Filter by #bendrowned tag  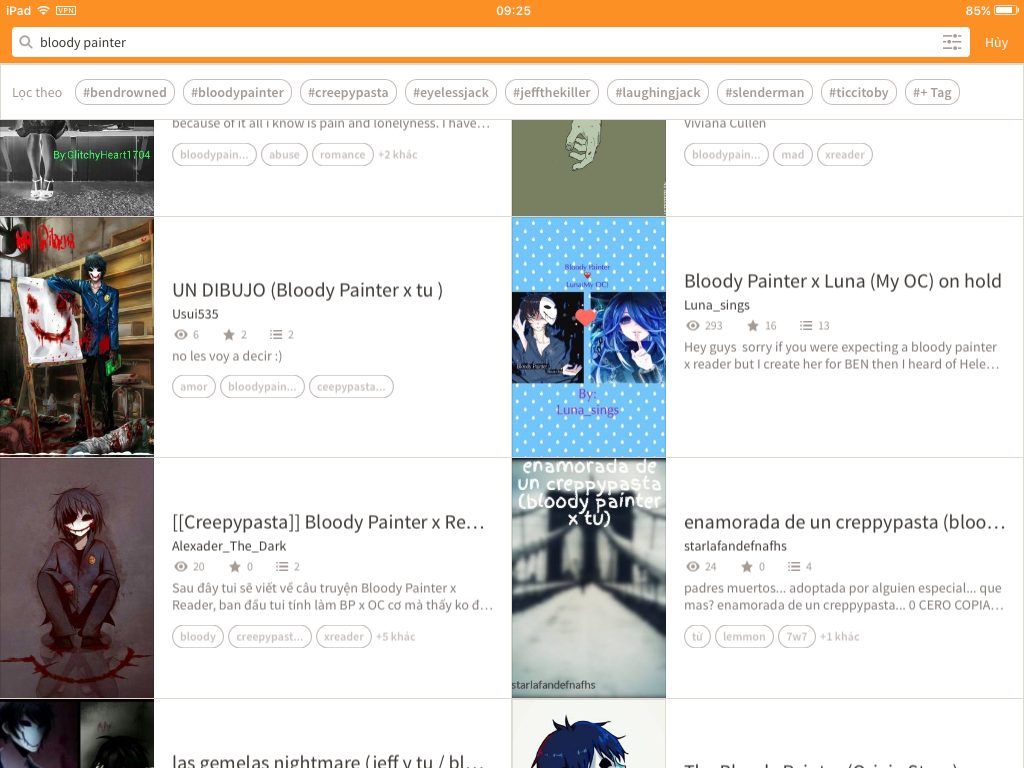(125, 92)
